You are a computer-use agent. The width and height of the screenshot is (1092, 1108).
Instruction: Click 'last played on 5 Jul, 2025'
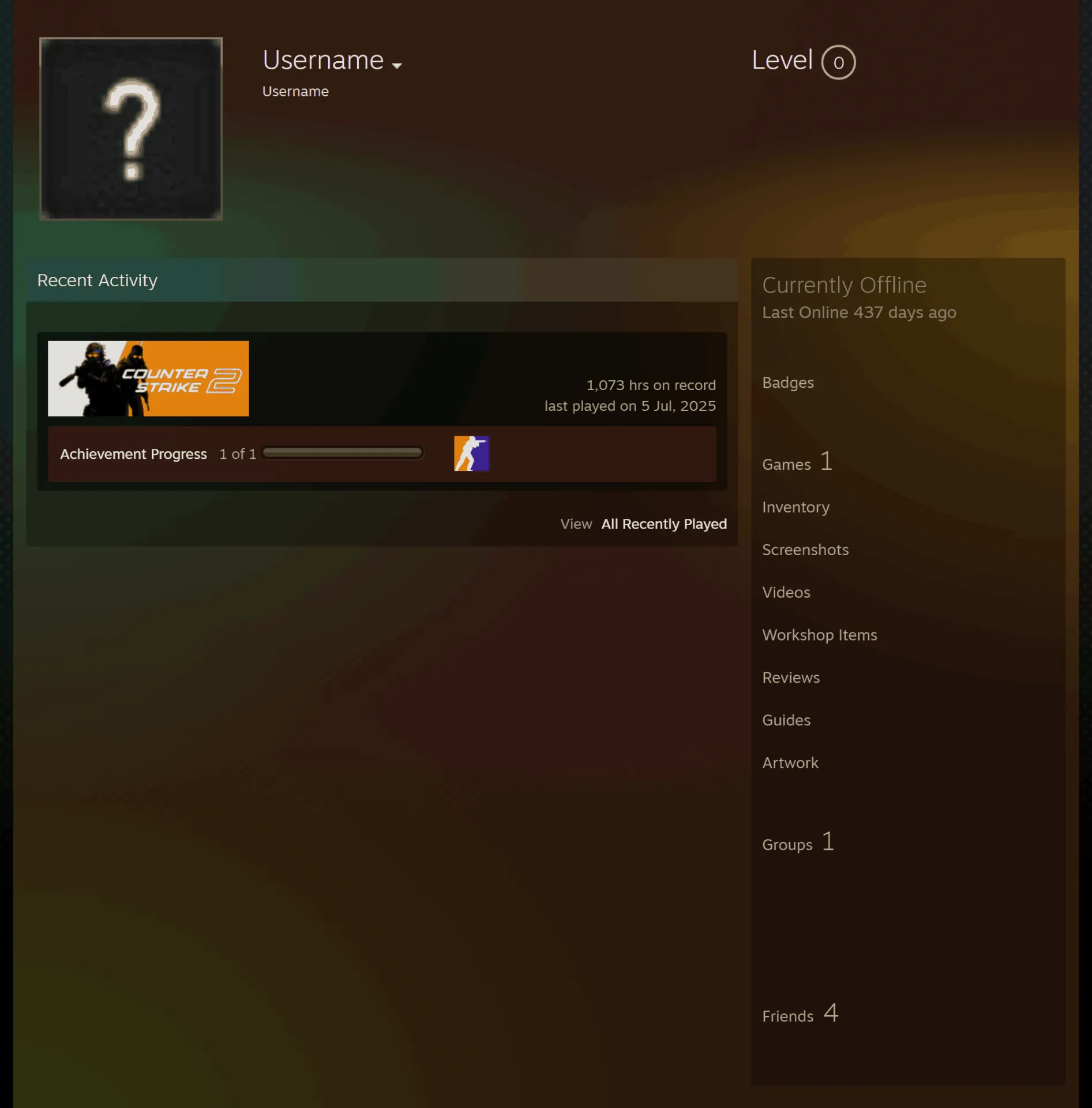pos(631,406)
